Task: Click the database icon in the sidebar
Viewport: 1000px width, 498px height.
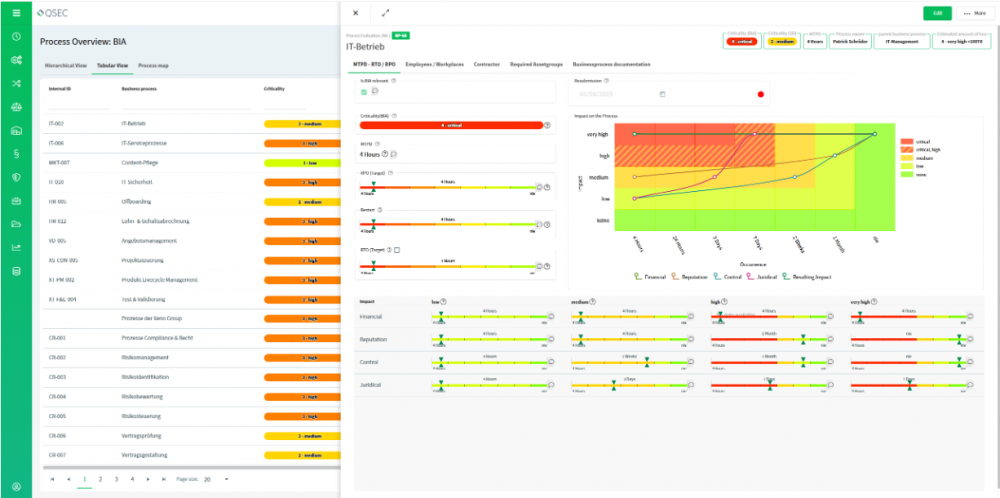Action: pyautogui.click(x=15, y=271)
